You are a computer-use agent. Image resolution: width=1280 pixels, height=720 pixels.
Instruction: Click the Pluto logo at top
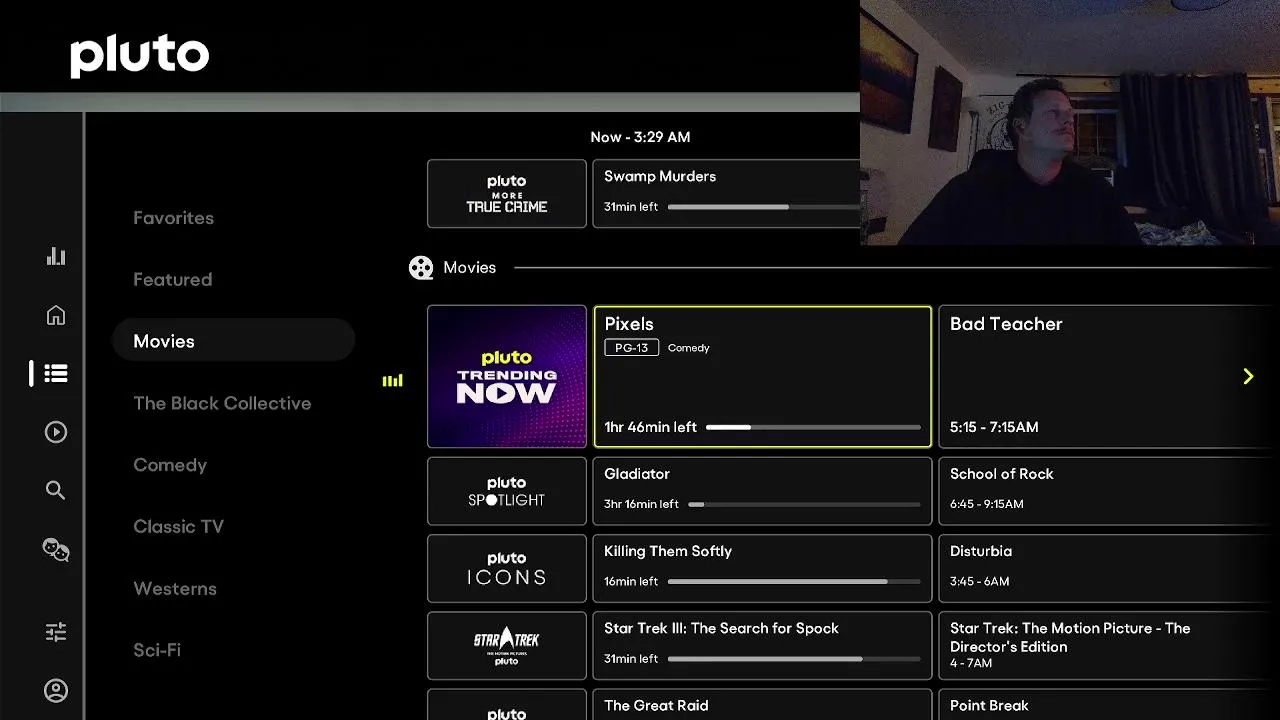[x=139, y=56]
